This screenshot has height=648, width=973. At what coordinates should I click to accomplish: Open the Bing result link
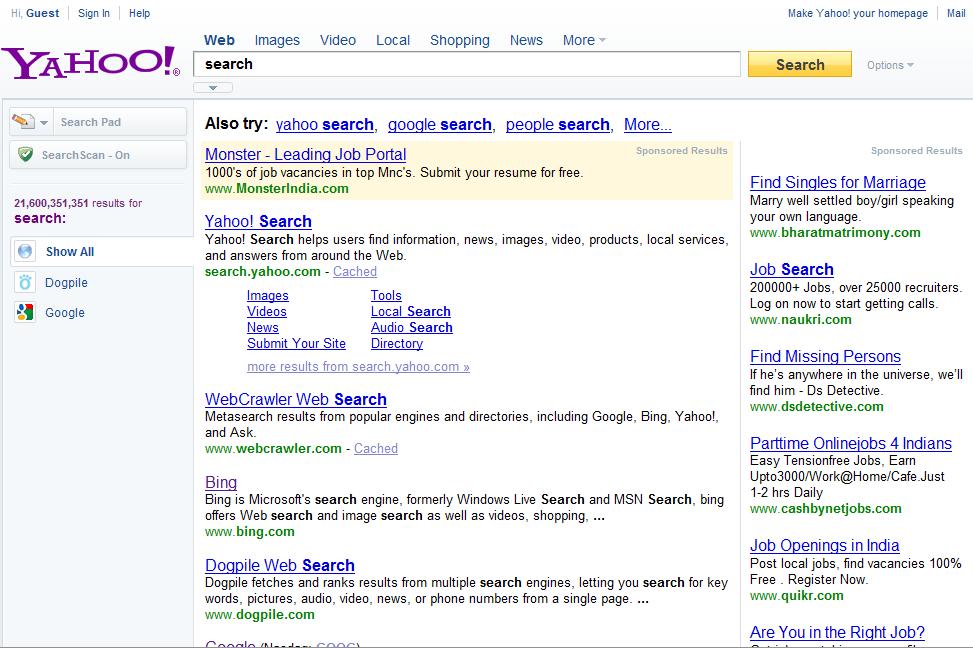click(x=221, y=482)
